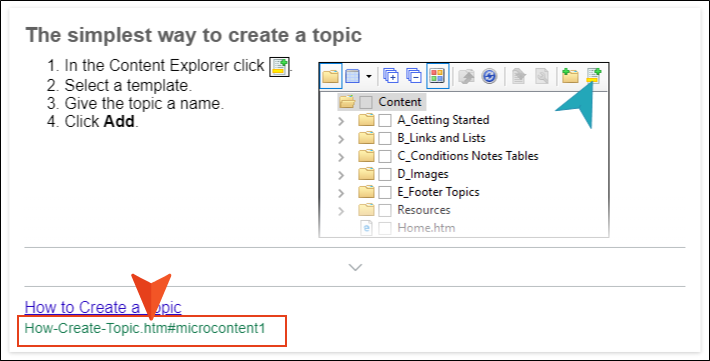Click the bold word 'Add' in step 4

click(119, 121)
